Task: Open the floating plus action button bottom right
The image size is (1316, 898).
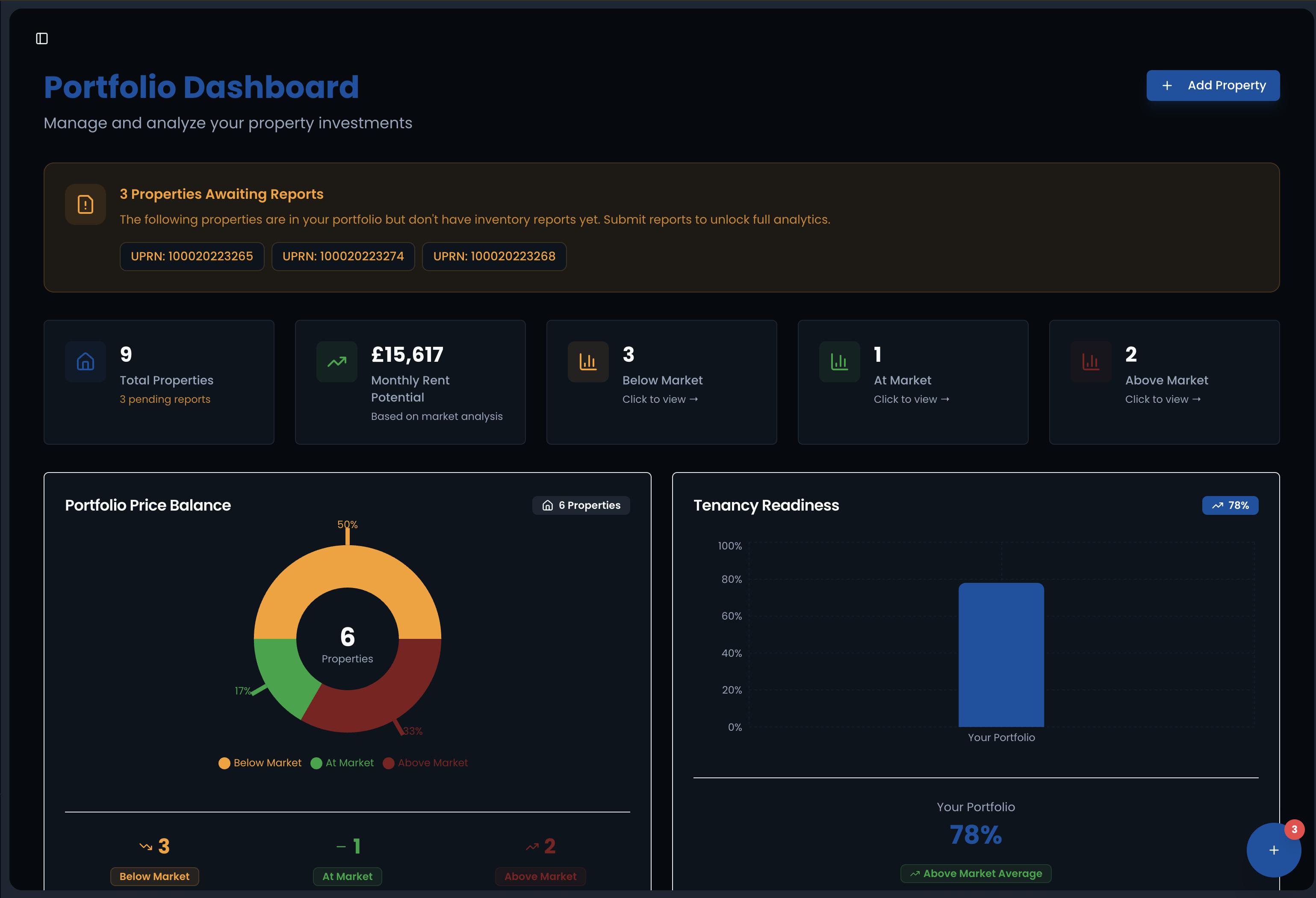Action: (x=1274, y=850)
